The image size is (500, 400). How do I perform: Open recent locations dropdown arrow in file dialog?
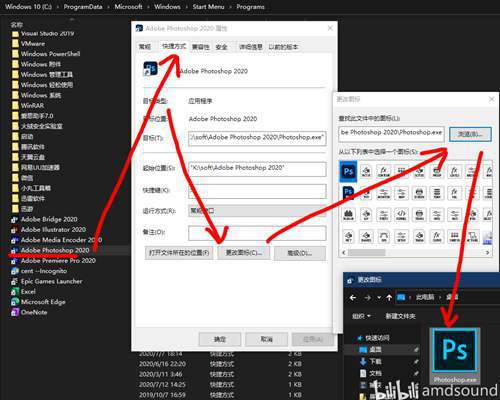click(379, 297)
